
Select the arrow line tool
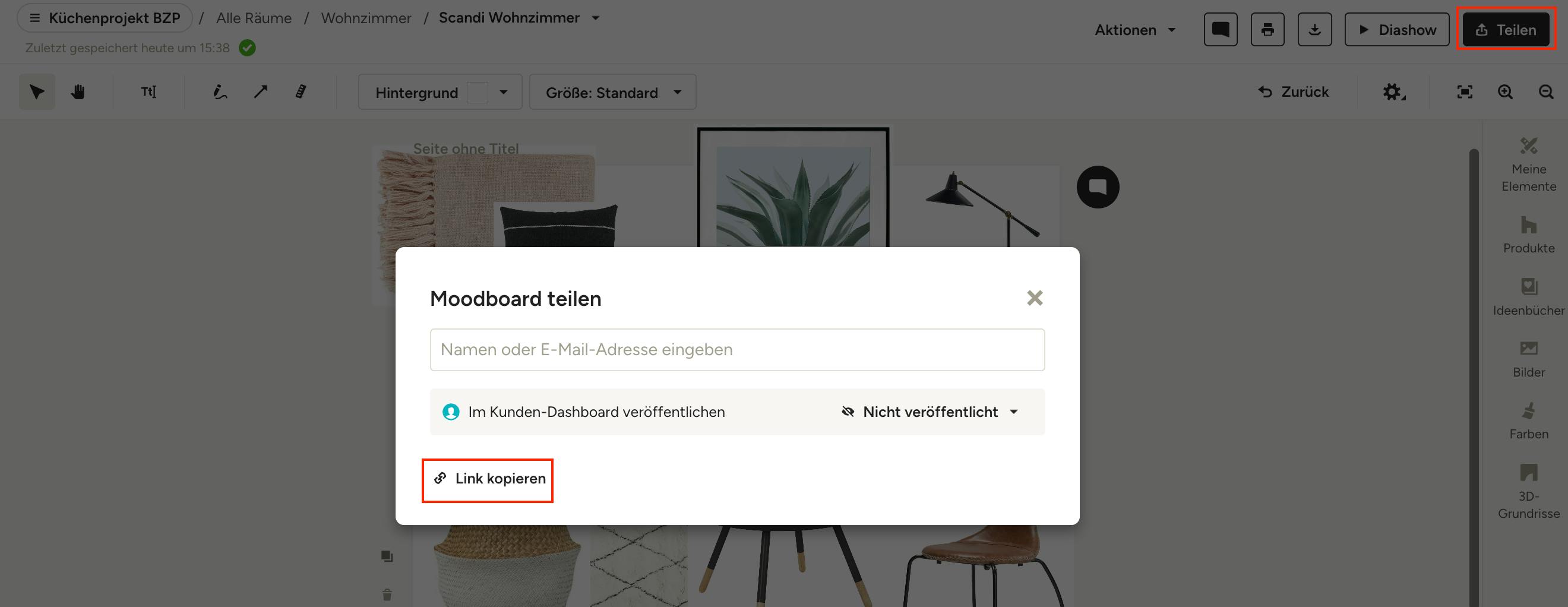click(261, 92)
